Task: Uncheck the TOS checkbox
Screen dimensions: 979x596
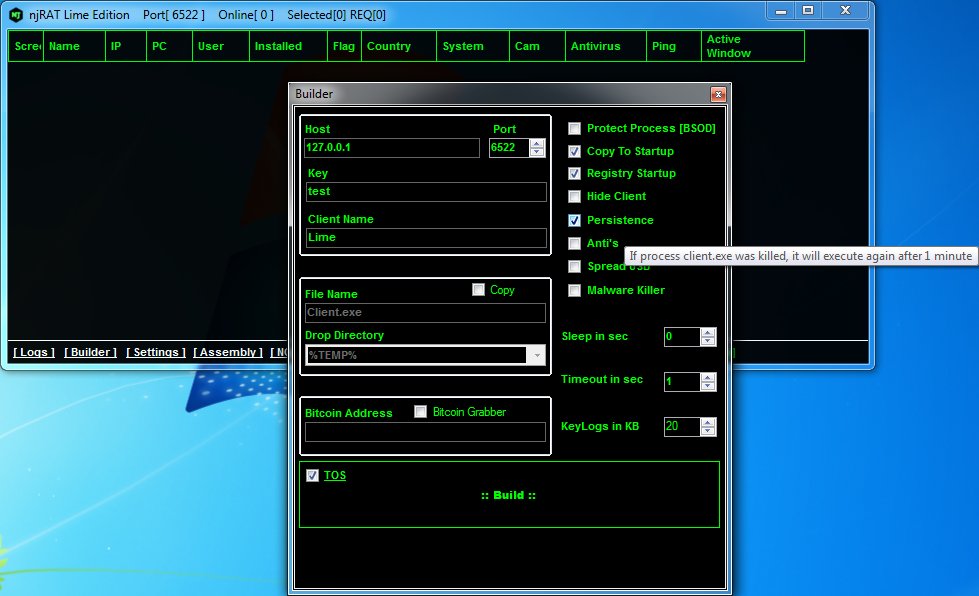Action: pos(312,476)
